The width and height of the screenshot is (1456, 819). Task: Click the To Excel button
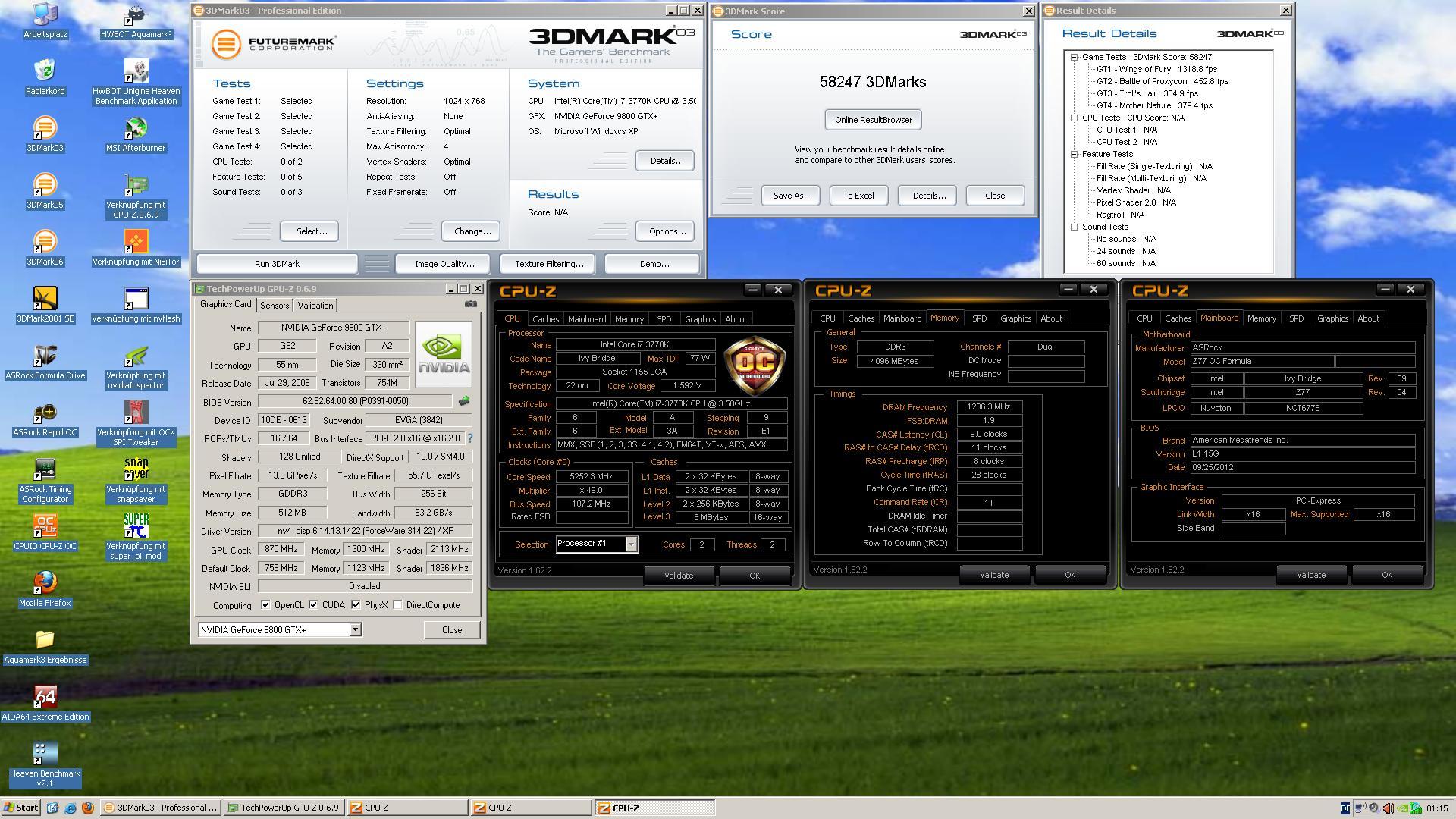[858, 196]
